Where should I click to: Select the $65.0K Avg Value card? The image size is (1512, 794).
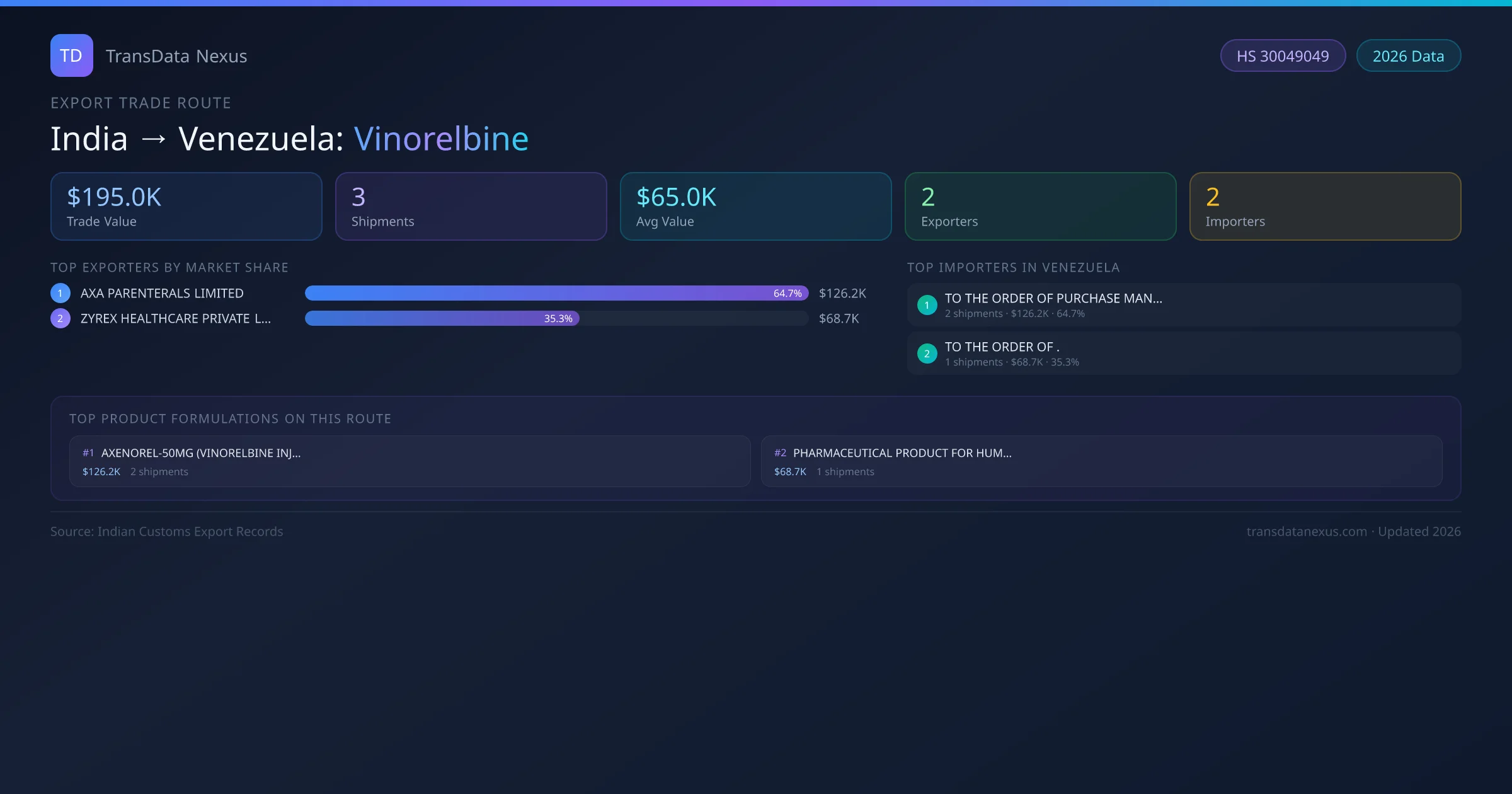pyautogui.click(x=755, y=206)
